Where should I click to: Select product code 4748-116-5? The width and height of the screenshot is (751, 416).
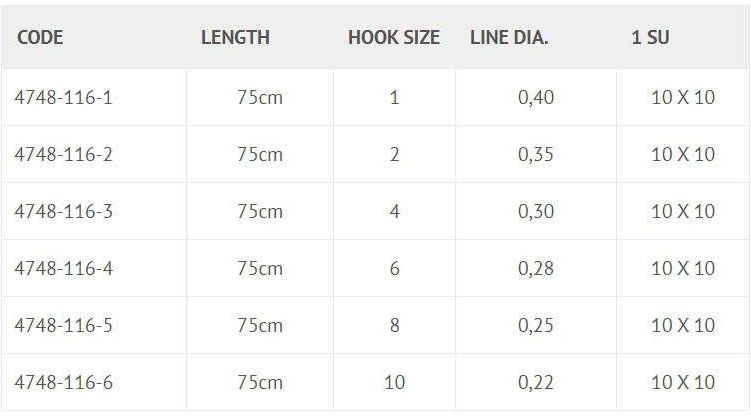click(63, 325)
